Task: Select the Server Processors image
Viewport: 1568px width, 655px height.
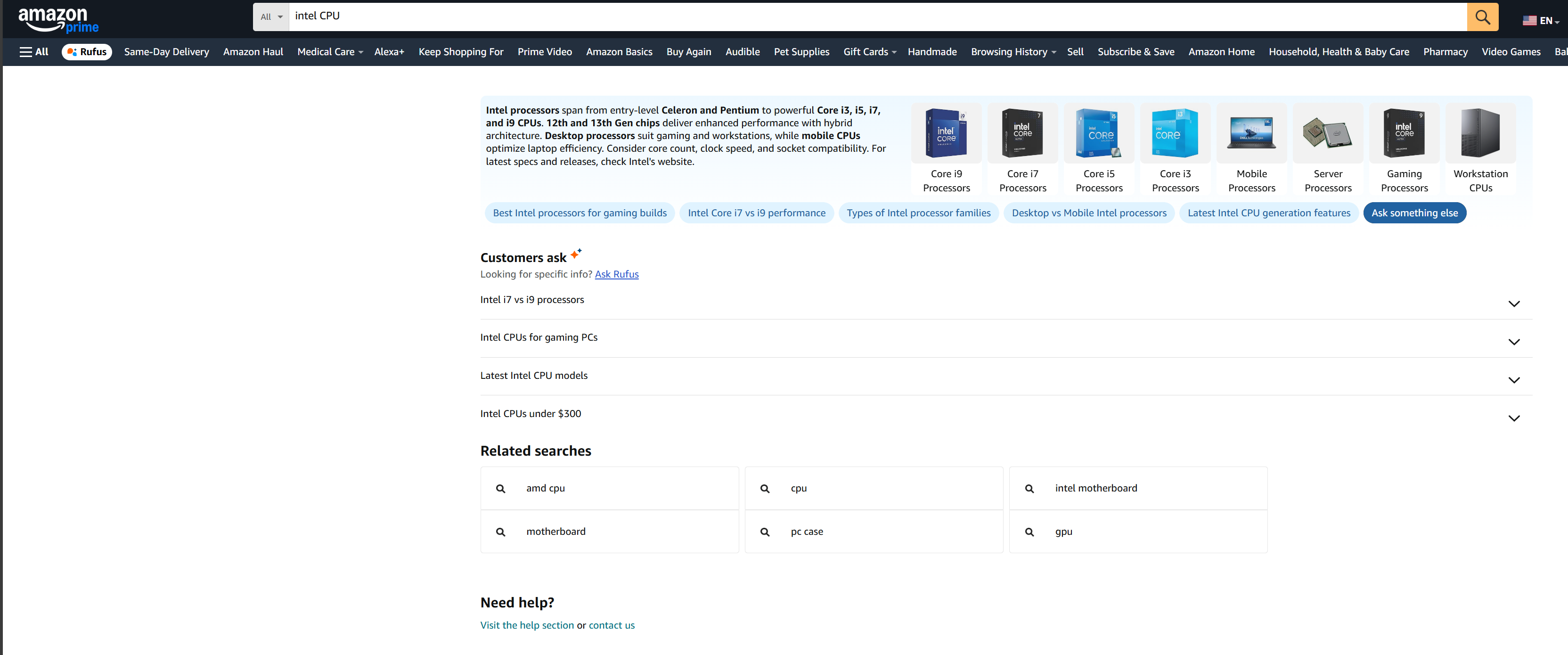Action: click(x=1328, y=133)
